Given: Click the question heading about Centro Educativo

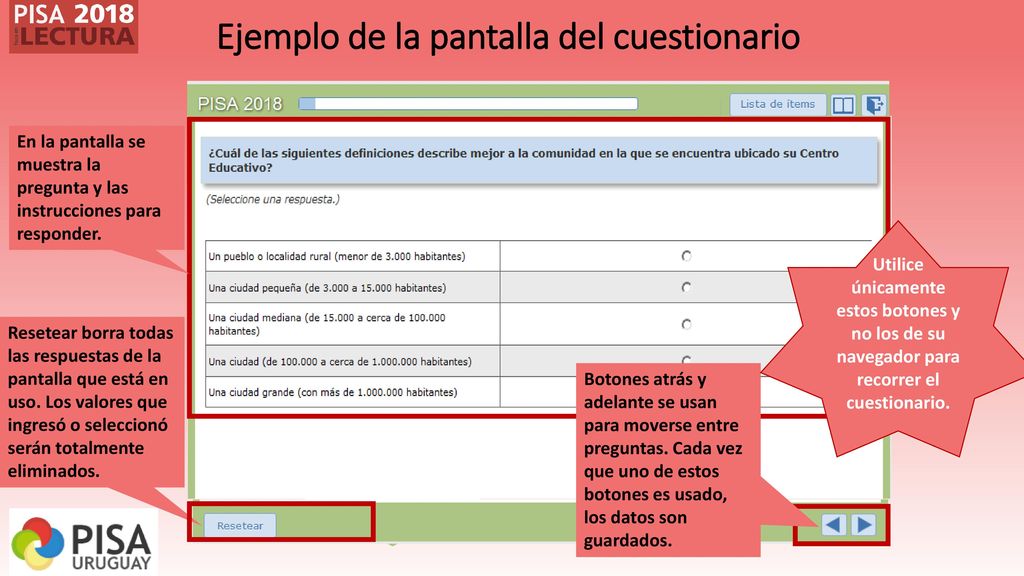Looking at the screenshot, I should point(539,161).
